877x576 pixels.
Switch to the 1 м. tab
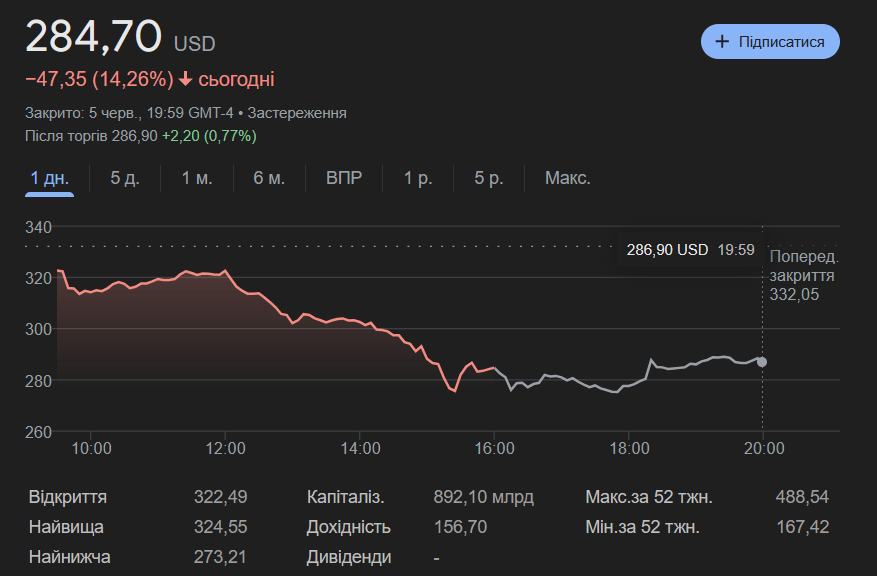tap(197, 178)
